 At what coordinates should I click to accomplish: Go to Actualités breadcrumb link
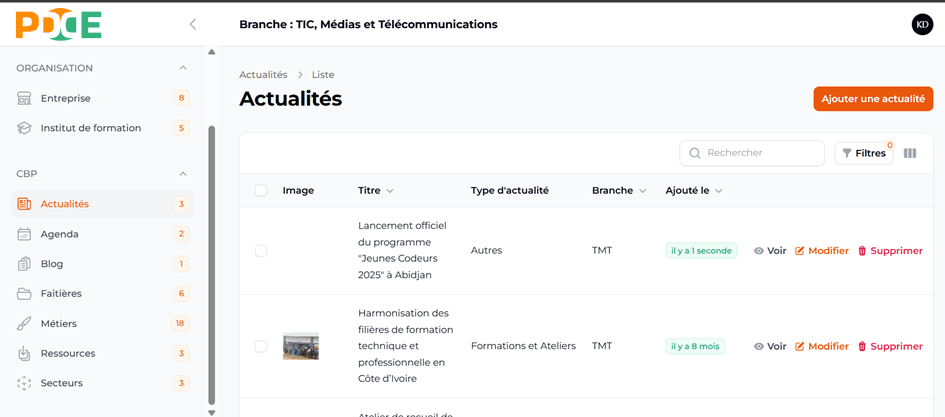coord(263,75)
